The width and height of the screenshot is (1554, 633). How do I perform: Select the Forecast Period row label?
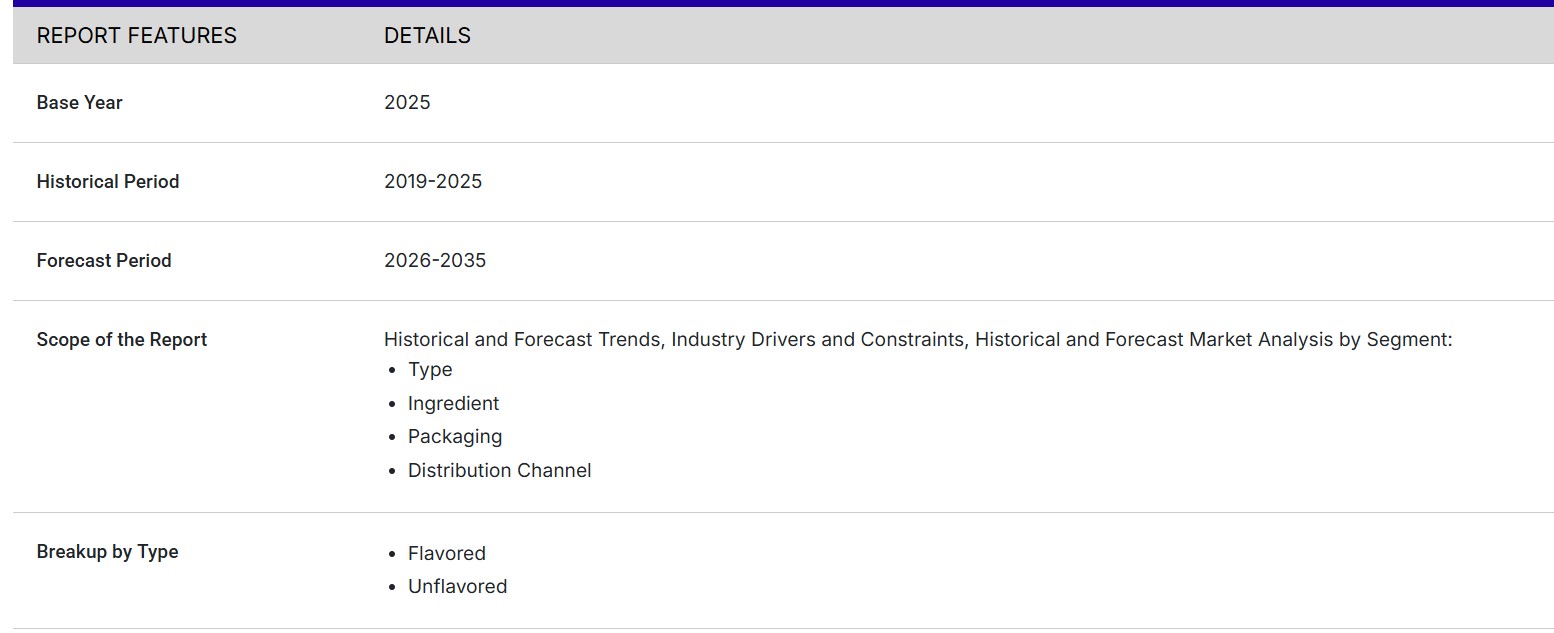pyautogui.click(x=104, y=261)
